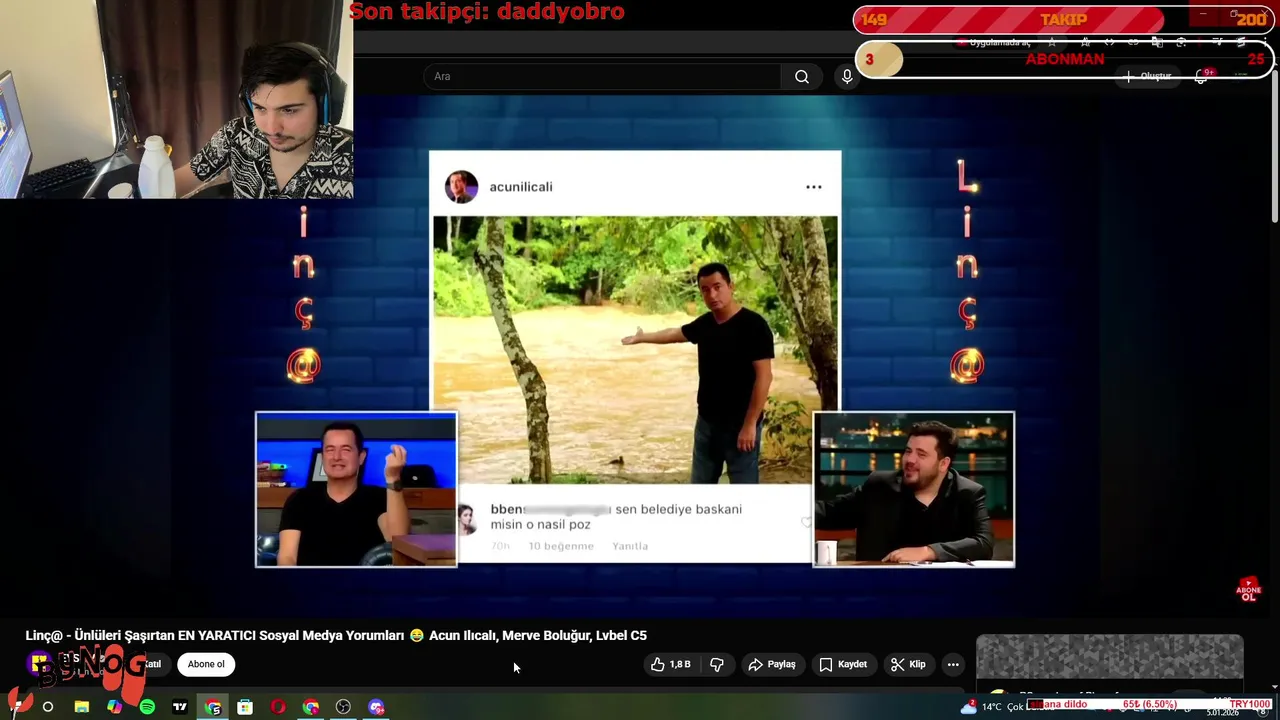
Task: Like the video with thumbs-up button
Action: (x=671, y=664)
